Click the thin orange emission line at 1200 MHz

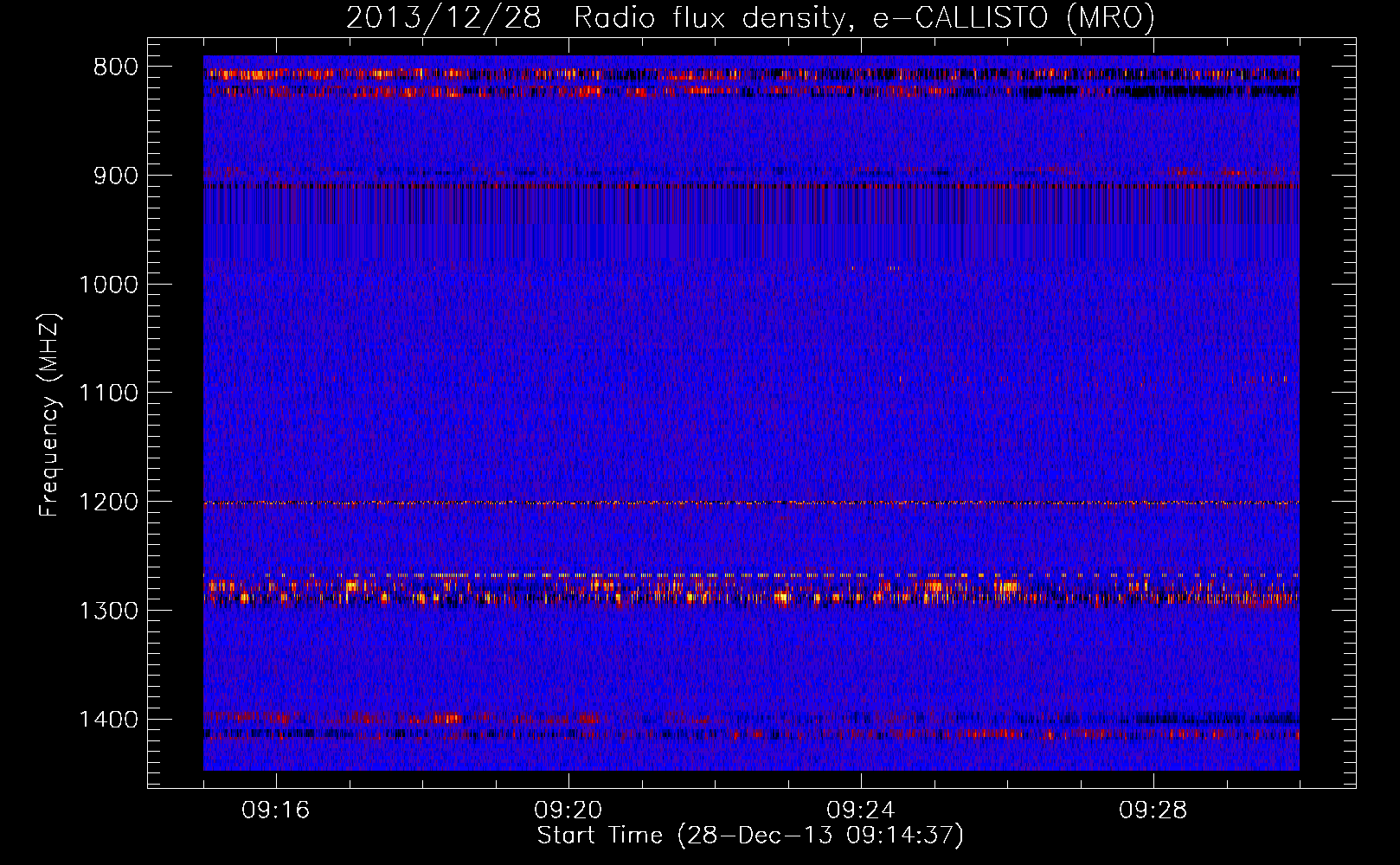[751, 503]
